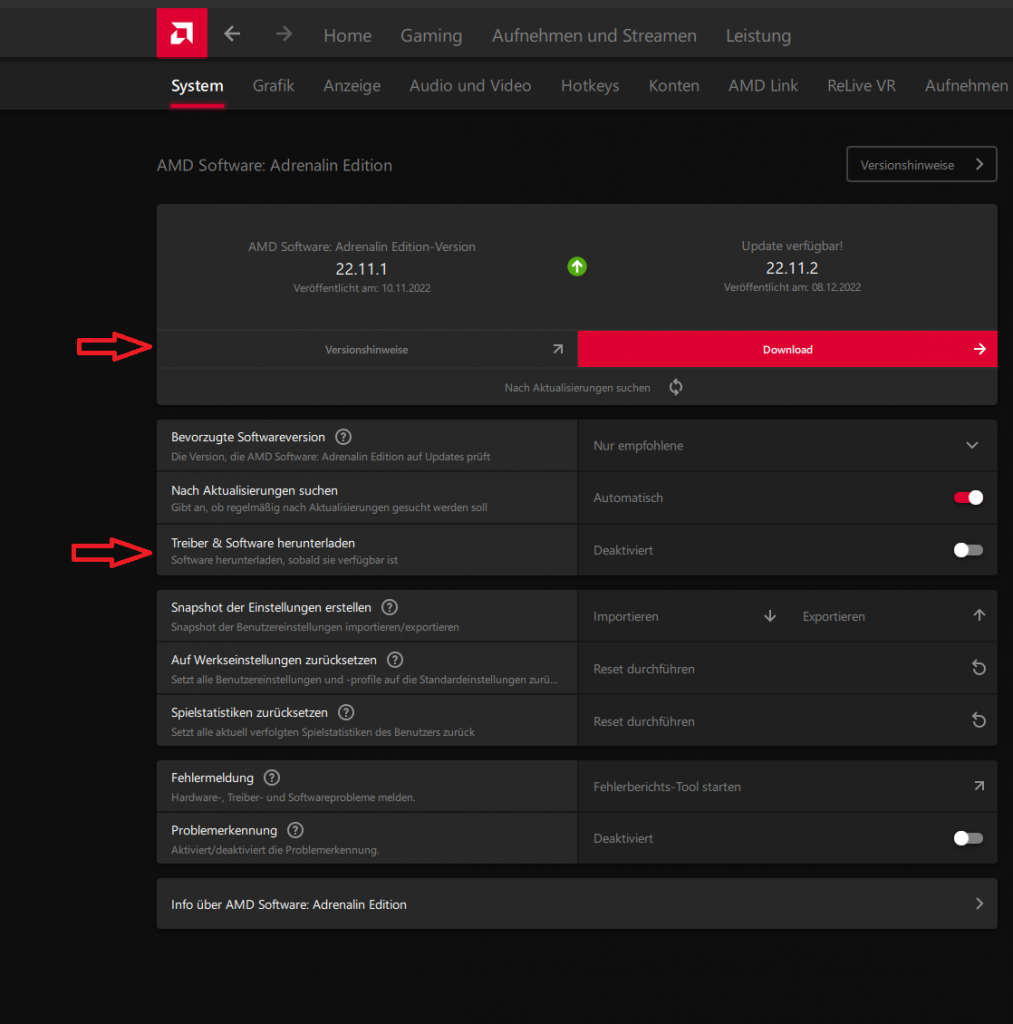Viewport: 1013px width, 1024px height.
Task: Click Reset durchführen for Spielstatistiken
Action: 644,722
